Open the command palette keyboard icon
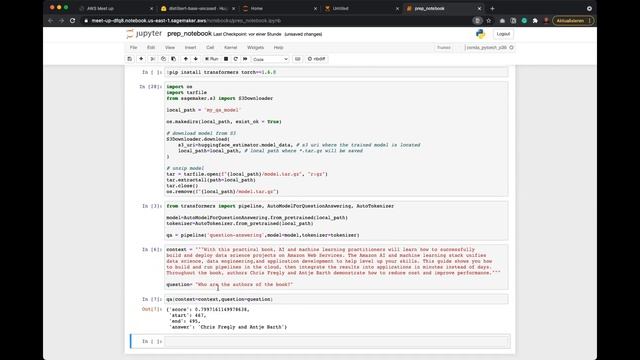Screen dimensions: 640x360 [x=298, y=59]
